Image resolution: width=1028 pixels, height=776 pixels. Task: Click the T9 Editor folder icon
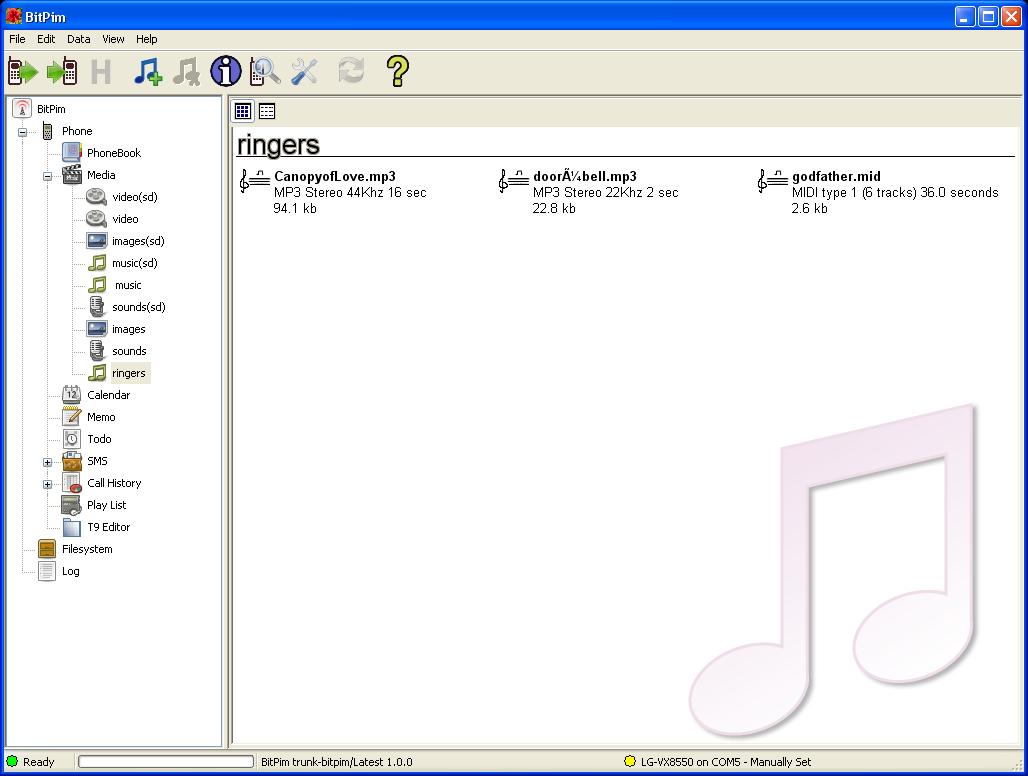71,527
